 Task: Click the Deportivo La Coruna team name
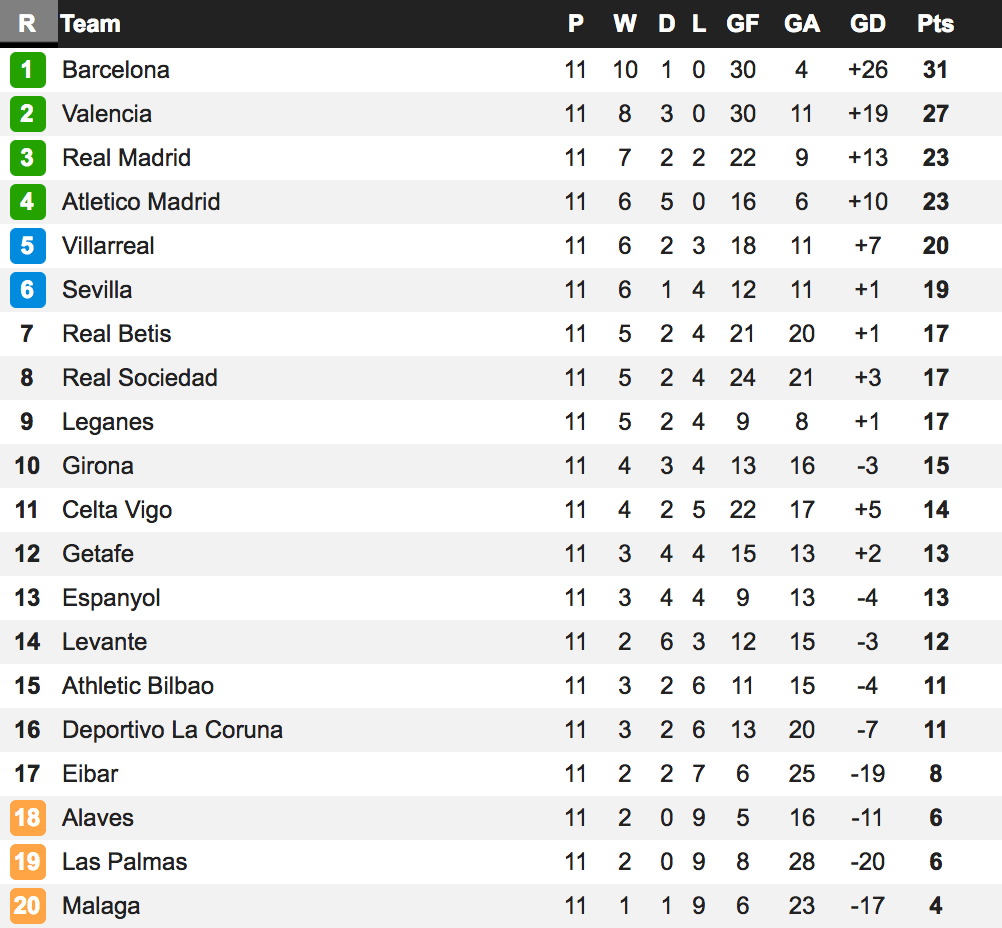coord(172,730)
